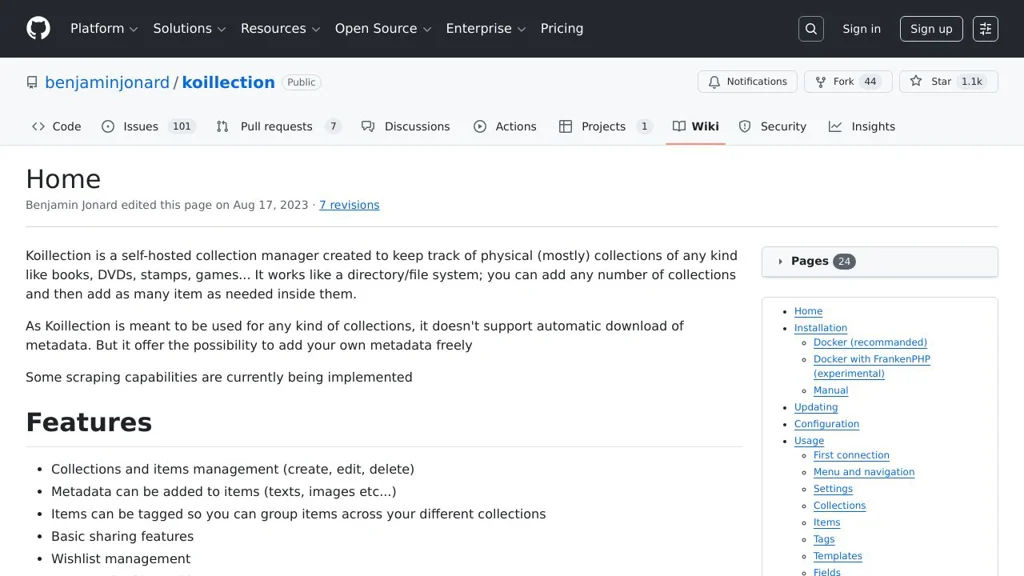Expand the Platform dropdown menu
1024x576 pixels.
pyautogui.click(x=104, y=29)
